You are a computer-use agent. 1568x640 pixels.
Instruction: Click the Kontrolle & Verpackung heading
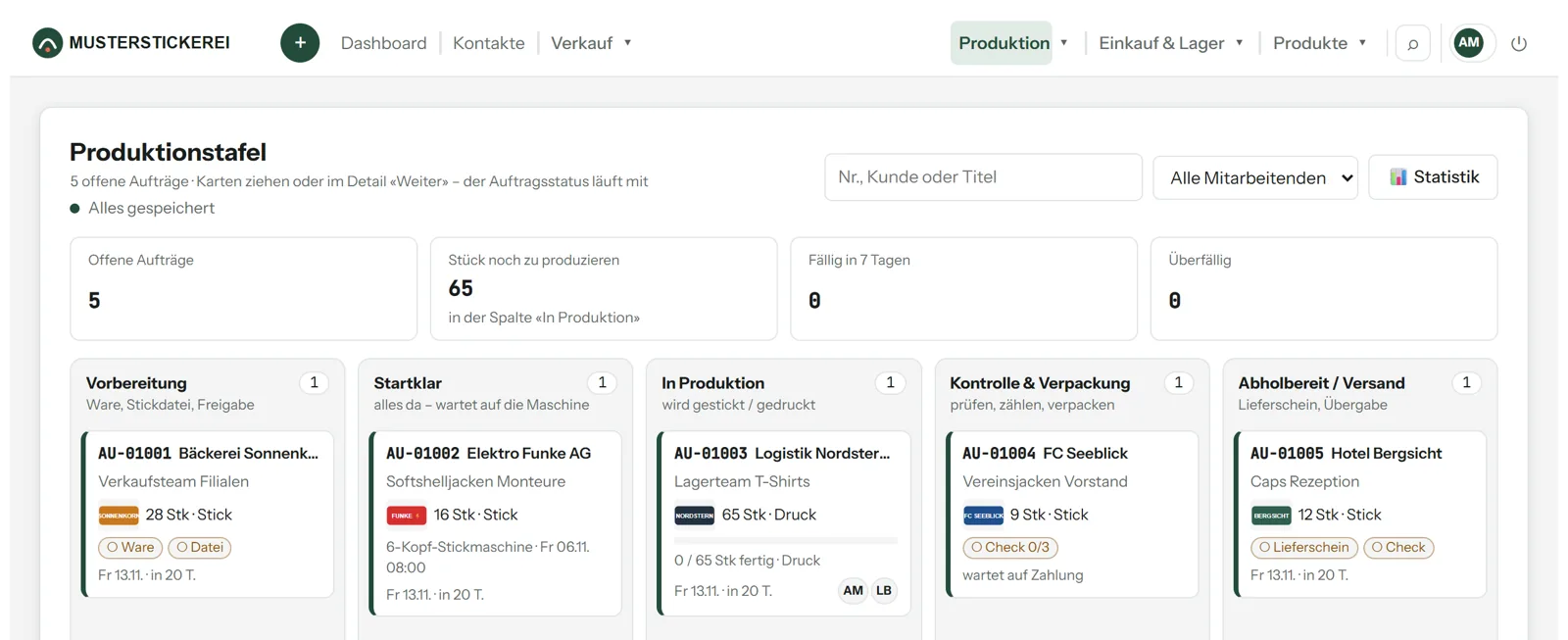[1040, 383]
